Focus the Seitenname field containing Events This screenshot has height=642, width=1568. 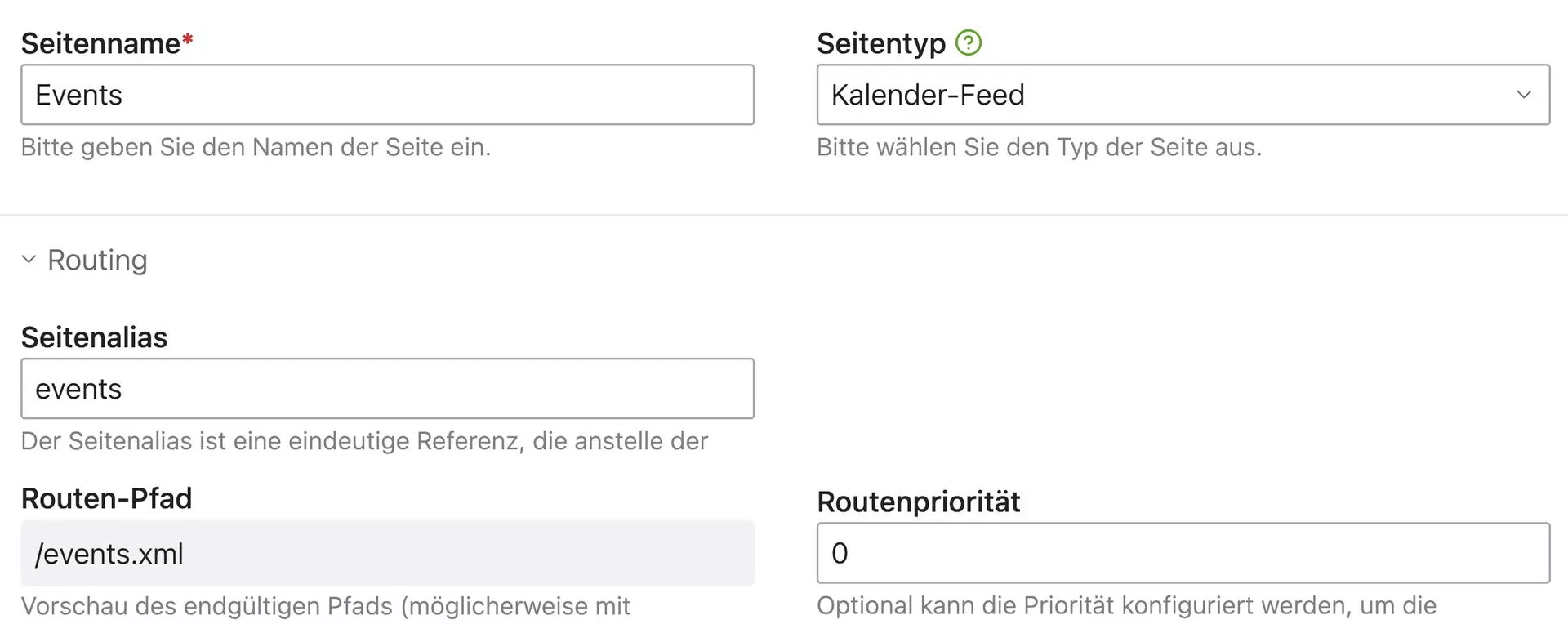(x=387, y=95)
